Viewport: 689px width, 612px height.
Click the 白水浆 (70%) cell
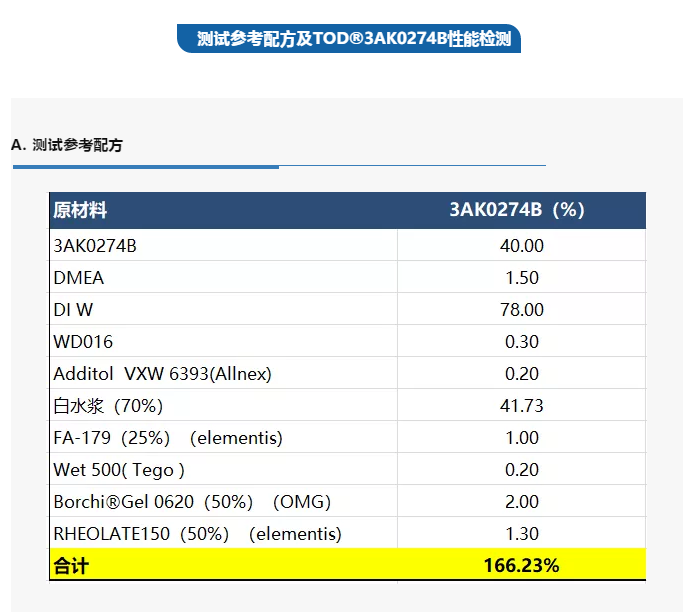[x=108, y=406]
